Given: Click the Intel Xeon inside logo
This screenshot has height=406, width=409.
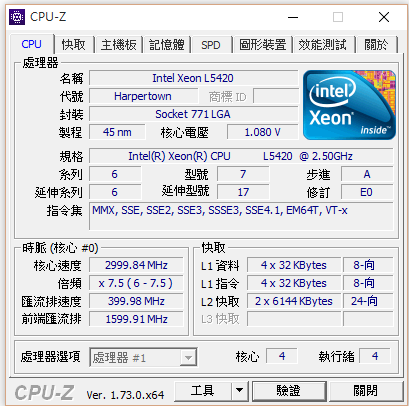Looking at the screenshot, I should click(x=349, y=105).
